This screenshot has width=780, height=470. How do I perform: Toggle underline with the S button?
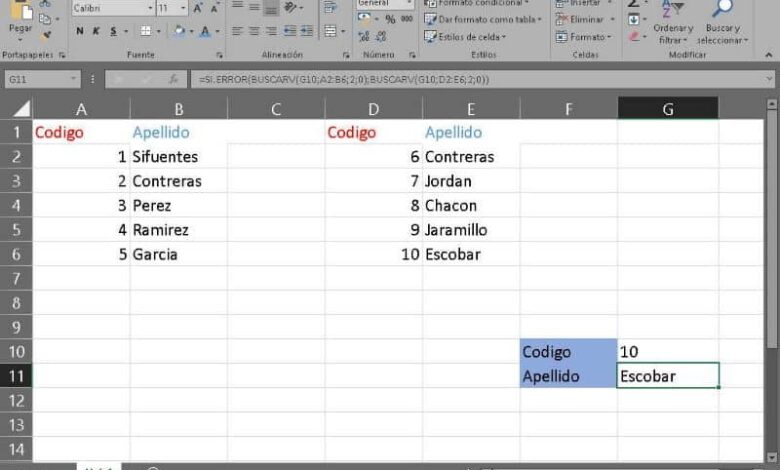click(113, 31)
